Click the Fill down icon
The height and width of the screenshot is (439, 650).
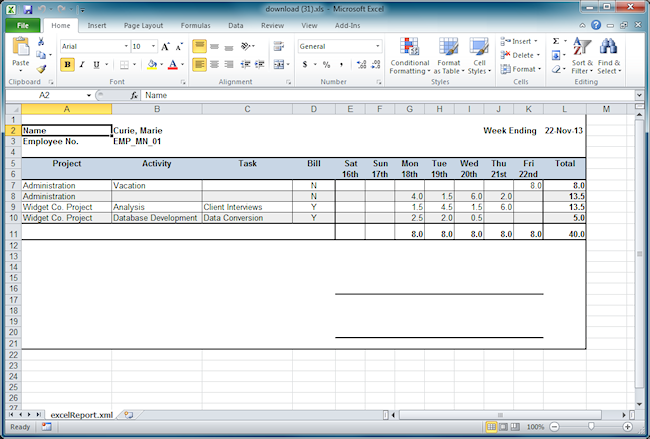556,55
